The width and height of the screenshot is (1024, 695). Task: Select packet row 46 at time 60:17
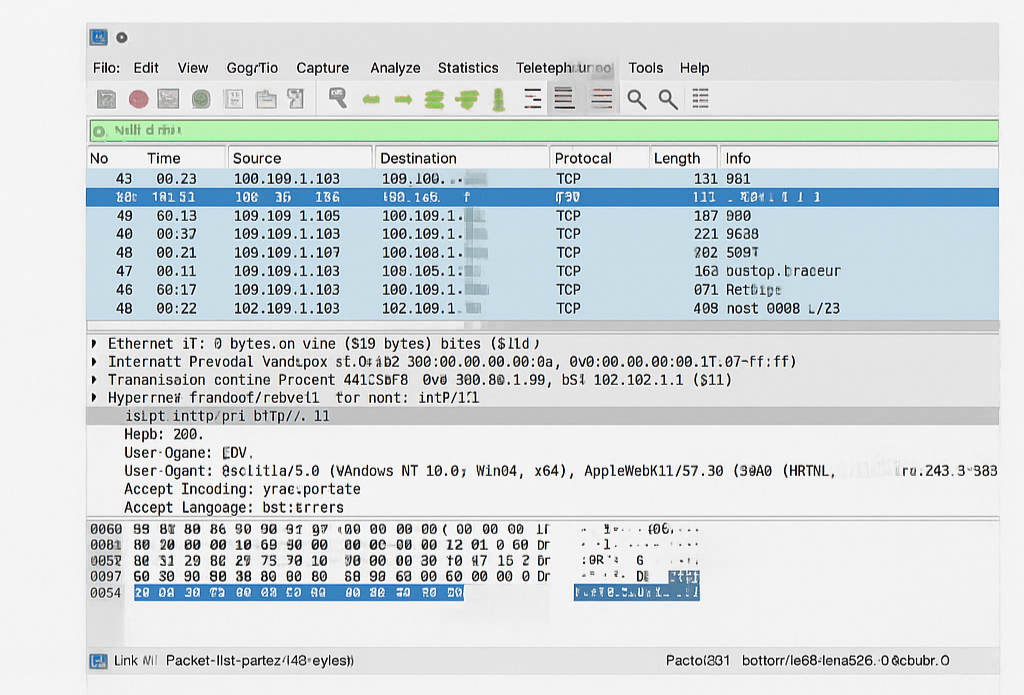542,289
